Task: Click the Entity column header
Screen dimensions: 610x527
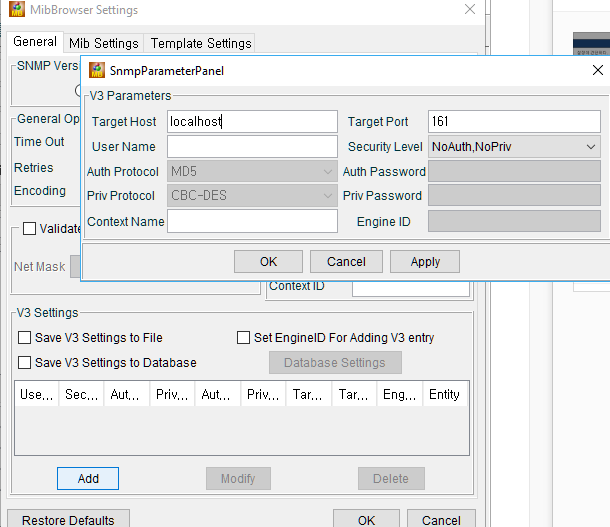Action: [x=445, y=394]
